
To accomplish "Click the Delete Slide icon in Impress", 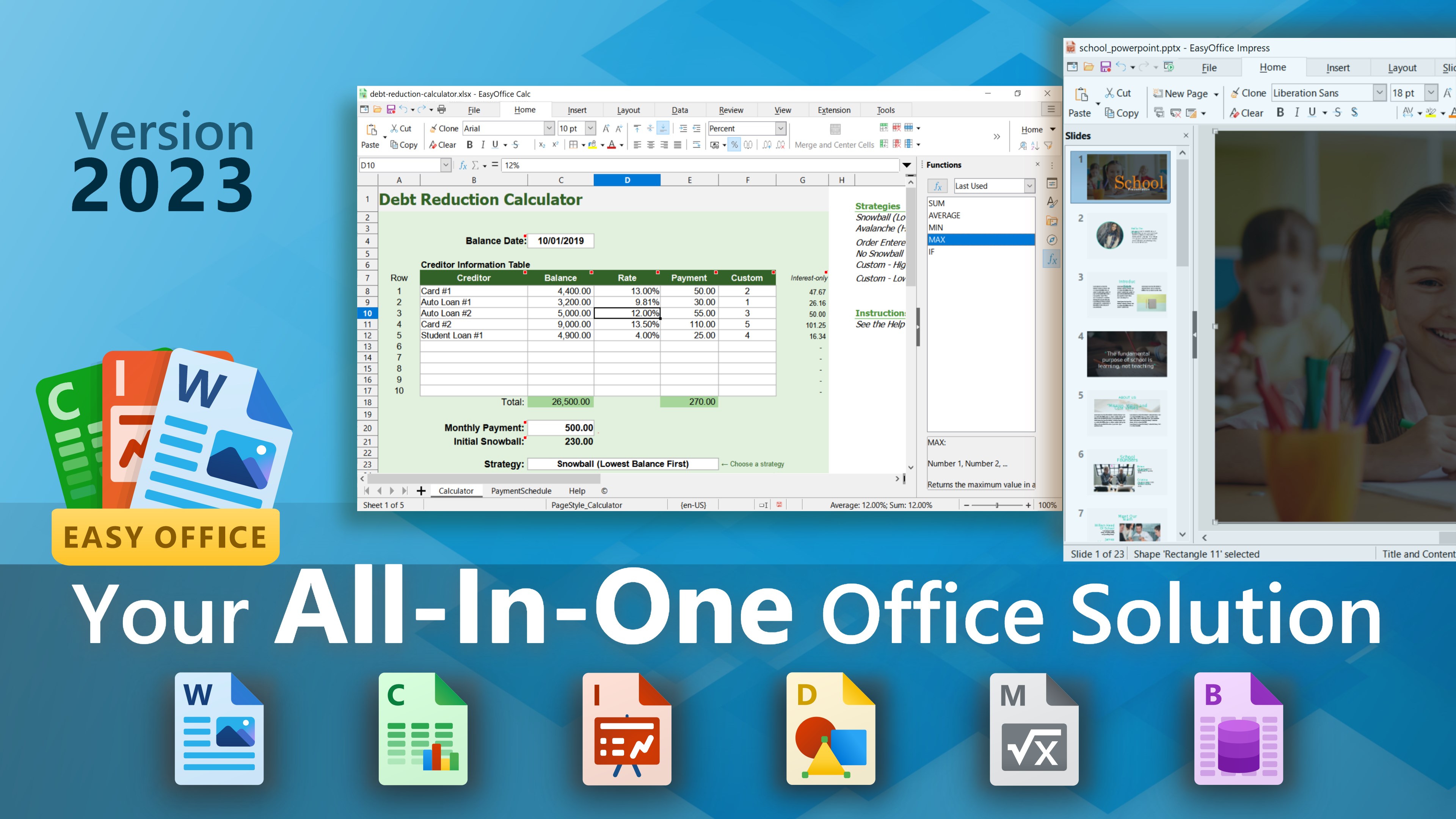I will (x=1176, y=113).
